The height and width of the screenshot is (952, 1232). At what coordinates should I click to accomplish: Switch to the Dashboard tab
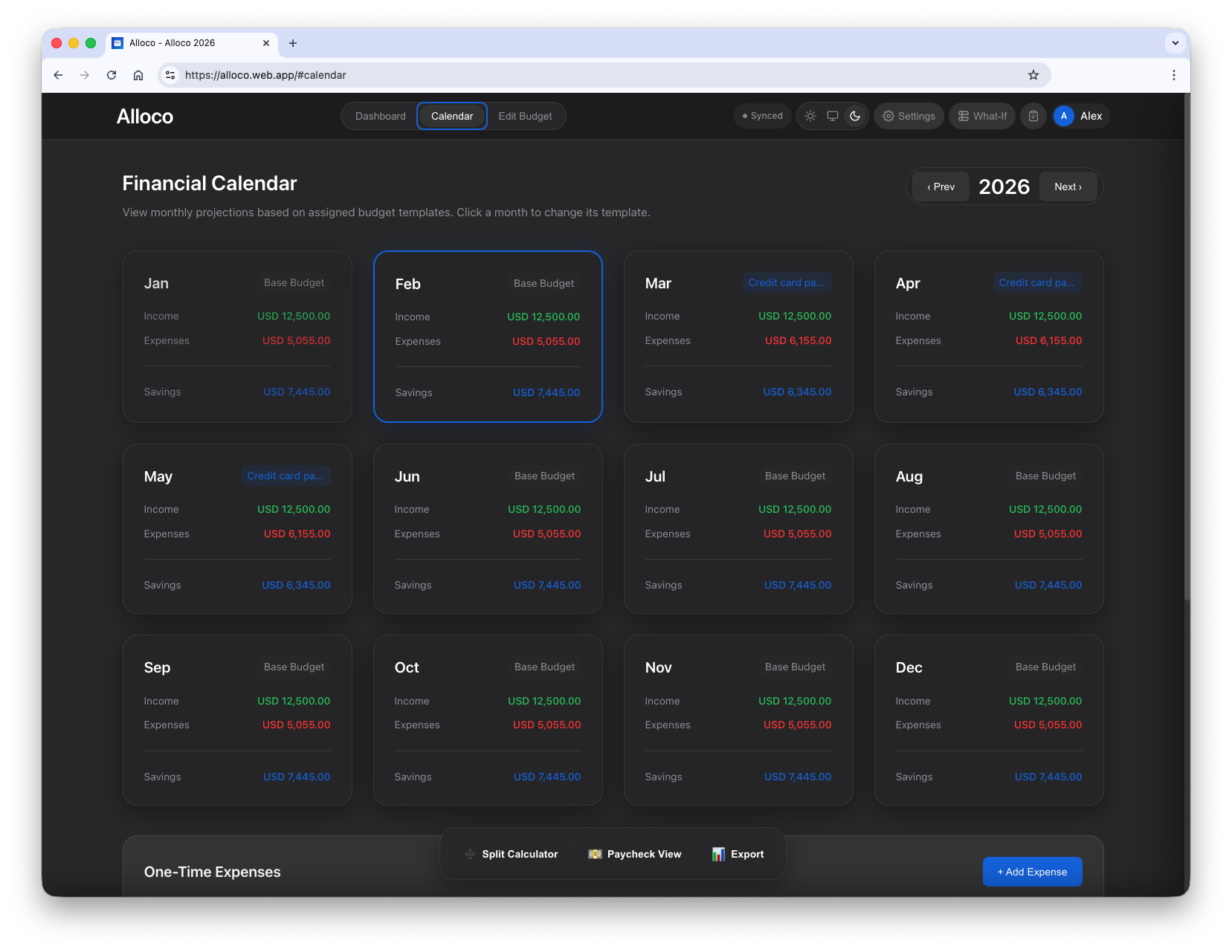pyautogui.click(x=380, y=116)
